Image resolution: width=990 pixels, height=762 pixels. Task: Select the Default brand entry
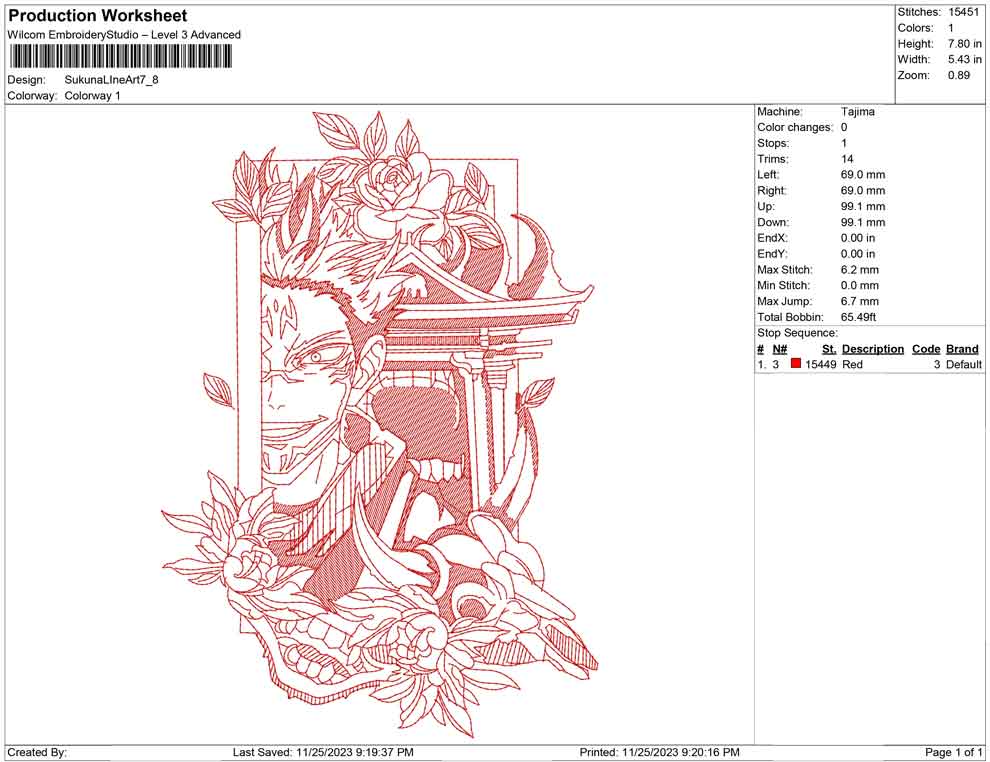pos(960,364)
